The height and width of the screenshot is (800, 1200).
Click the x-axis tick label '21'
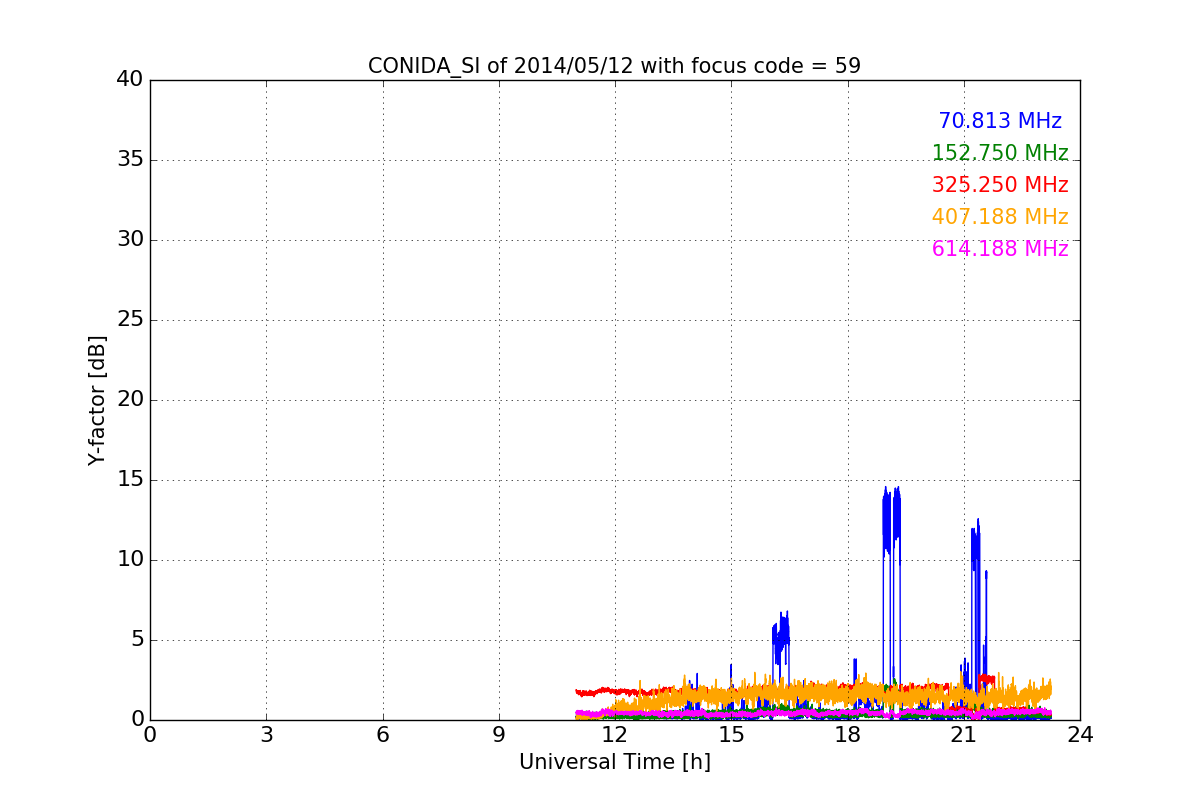964,735
